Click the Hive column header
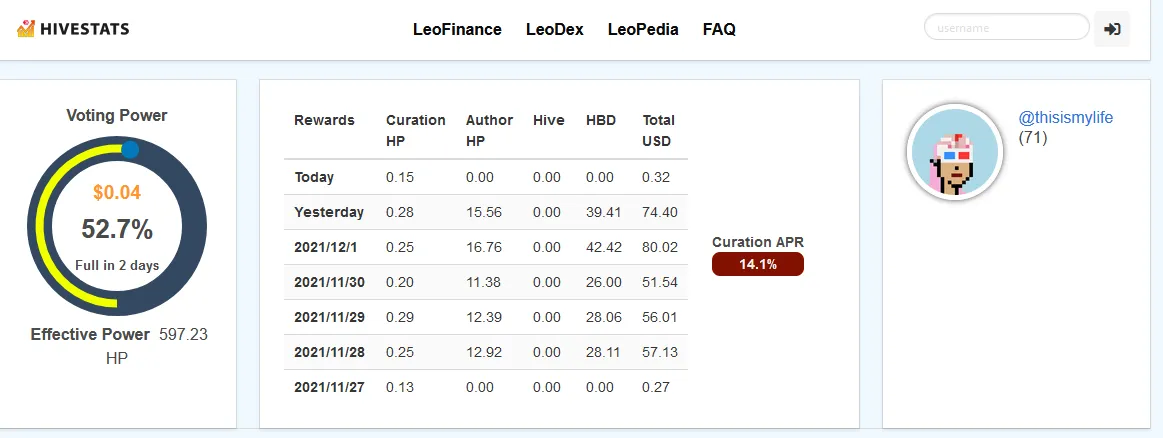Screen dimensions: 1163x438 [548, 120]
